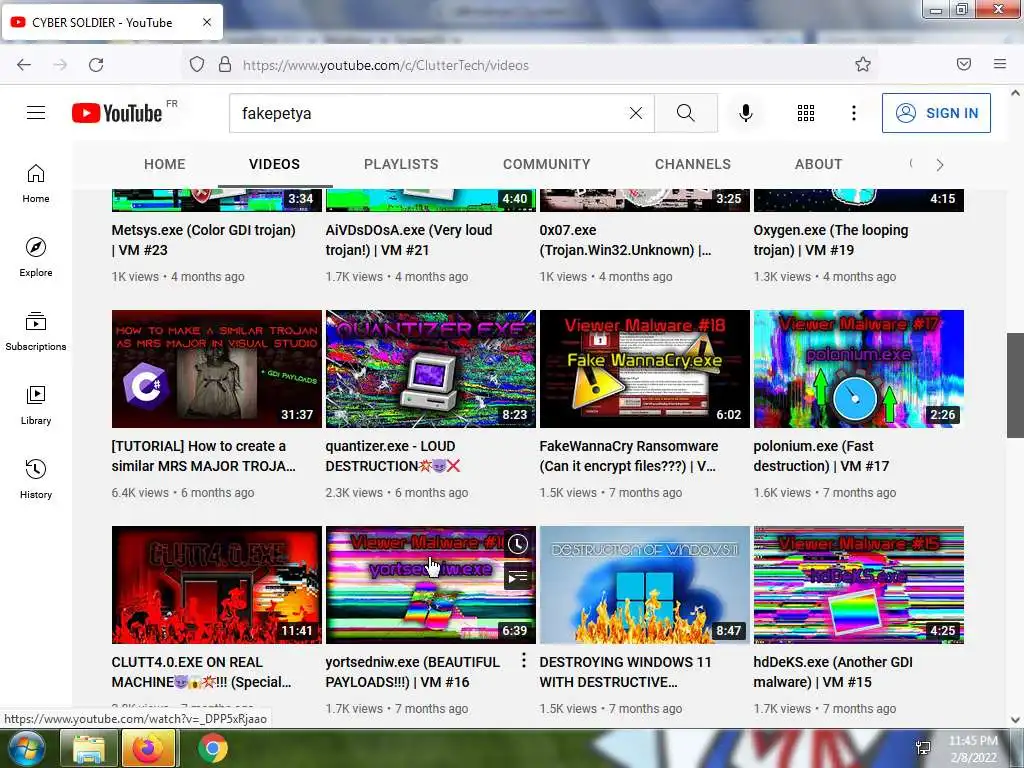The image size is (1024, 768).
Task: Go to Home in the sidebar
Action: [36, 184]
